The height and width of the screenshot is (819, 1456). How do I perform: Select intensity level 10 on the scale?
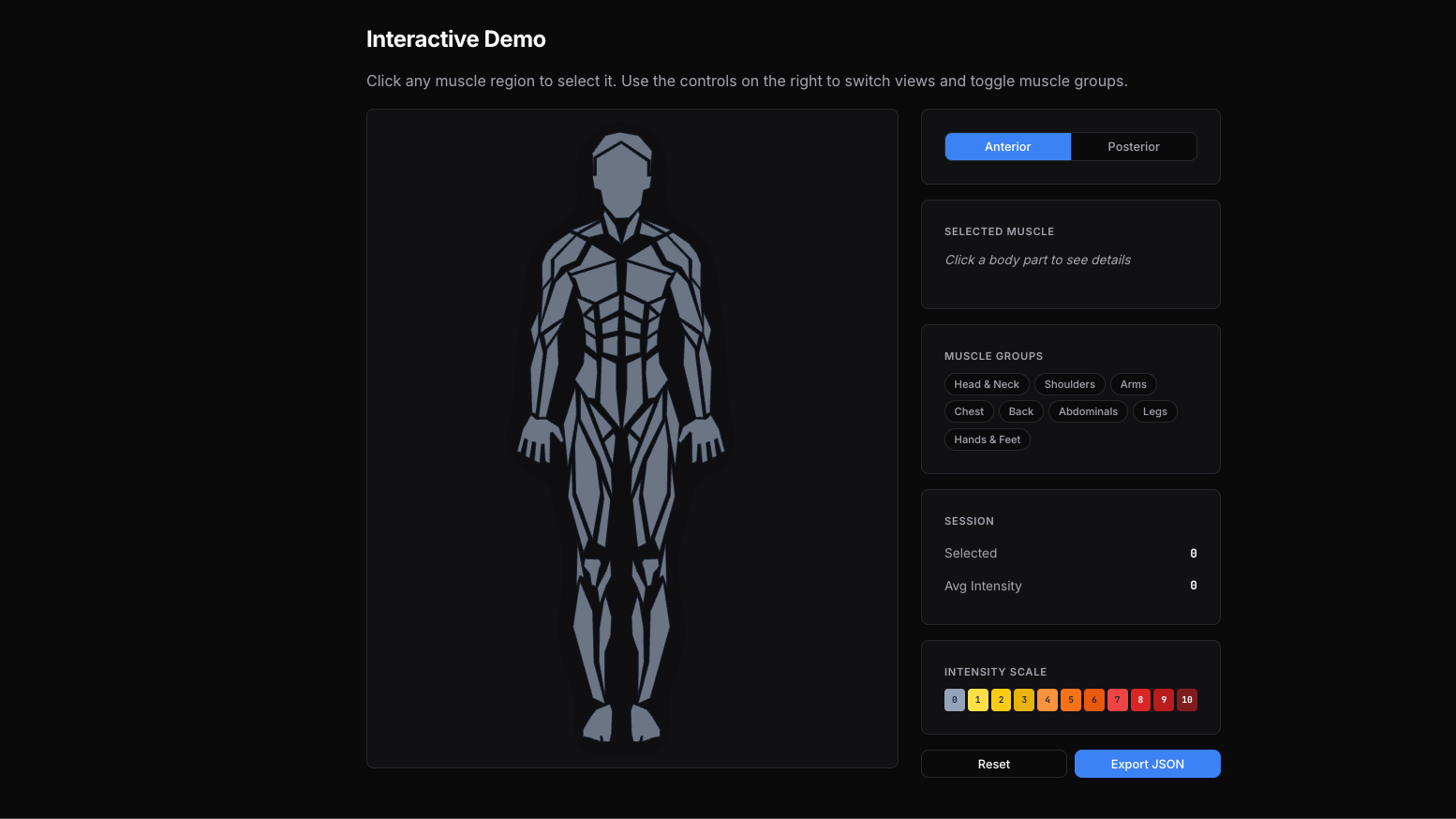(1186, 699)
